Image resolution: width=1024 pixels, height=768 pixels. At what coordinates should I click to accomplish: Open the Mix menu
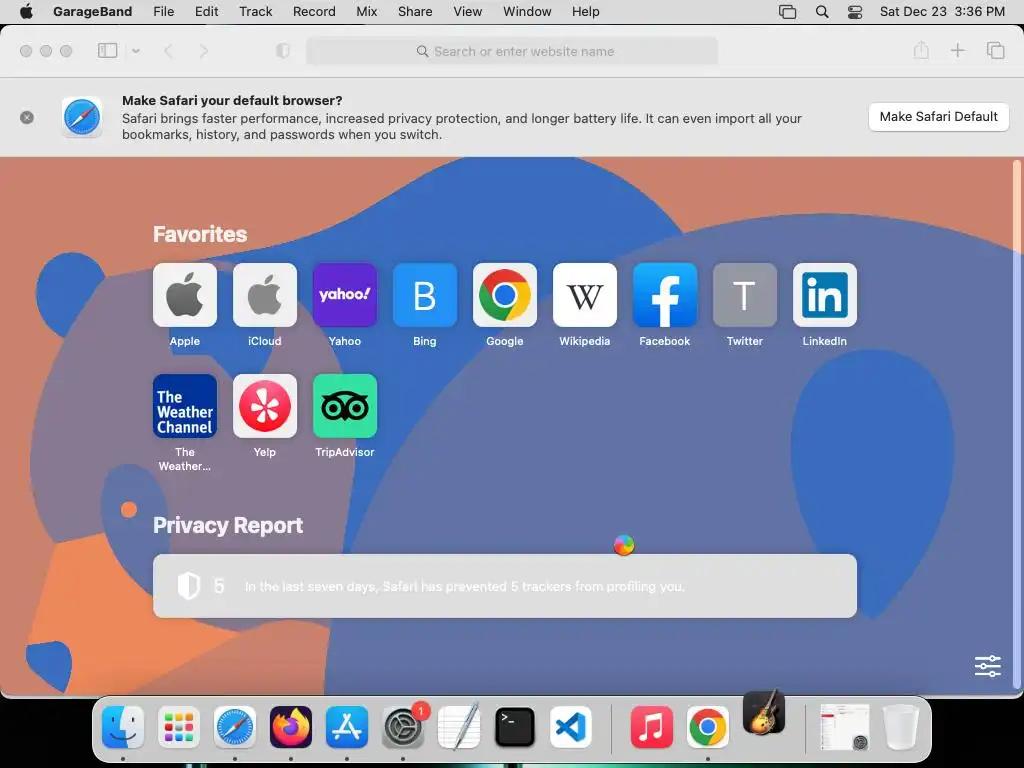(366, 12)
